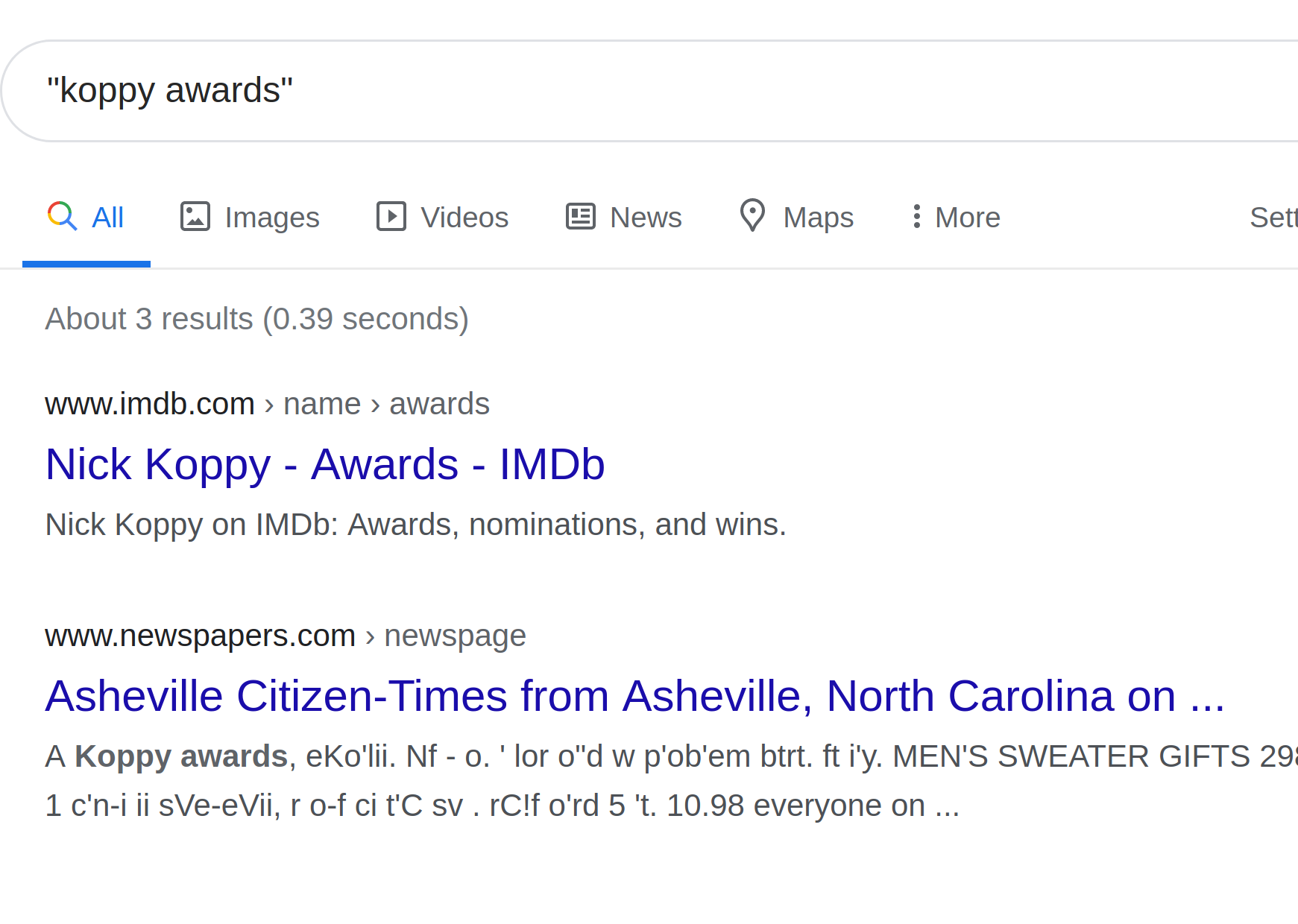The width and height of the screenshot is (1298, 924).
Task: Open the More three-dots menu
Action: (956, 217)
